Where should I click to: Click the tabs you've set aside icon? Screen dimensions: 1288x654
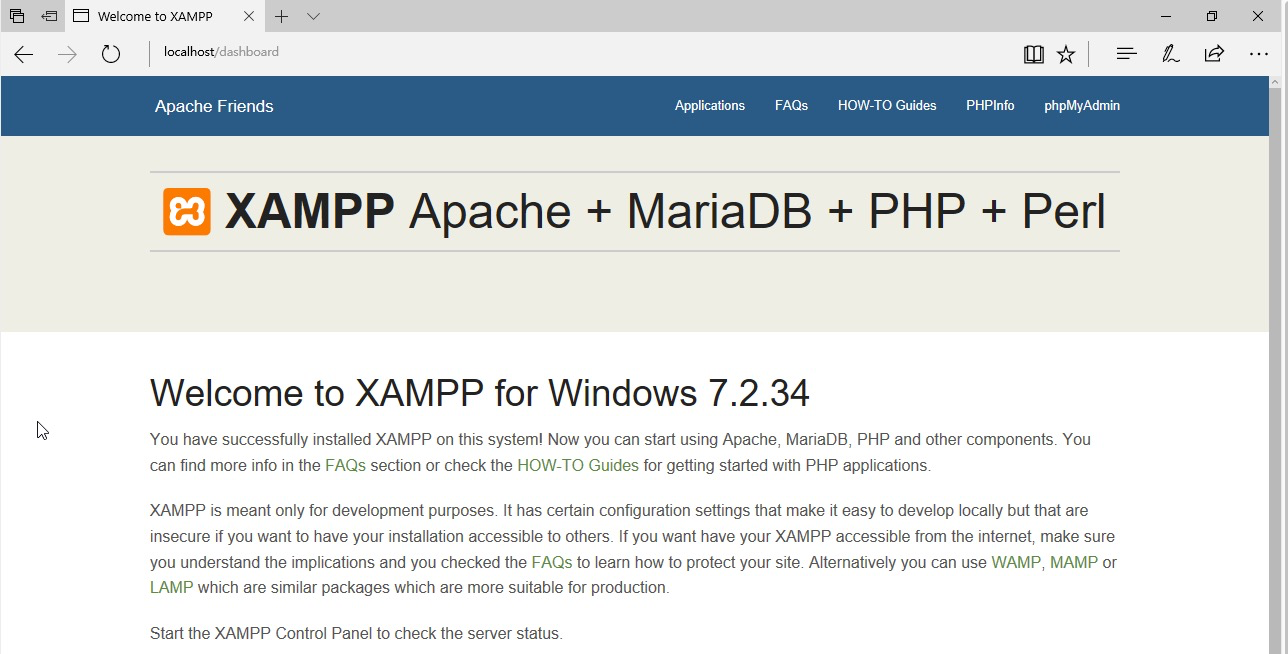[17, 16]
